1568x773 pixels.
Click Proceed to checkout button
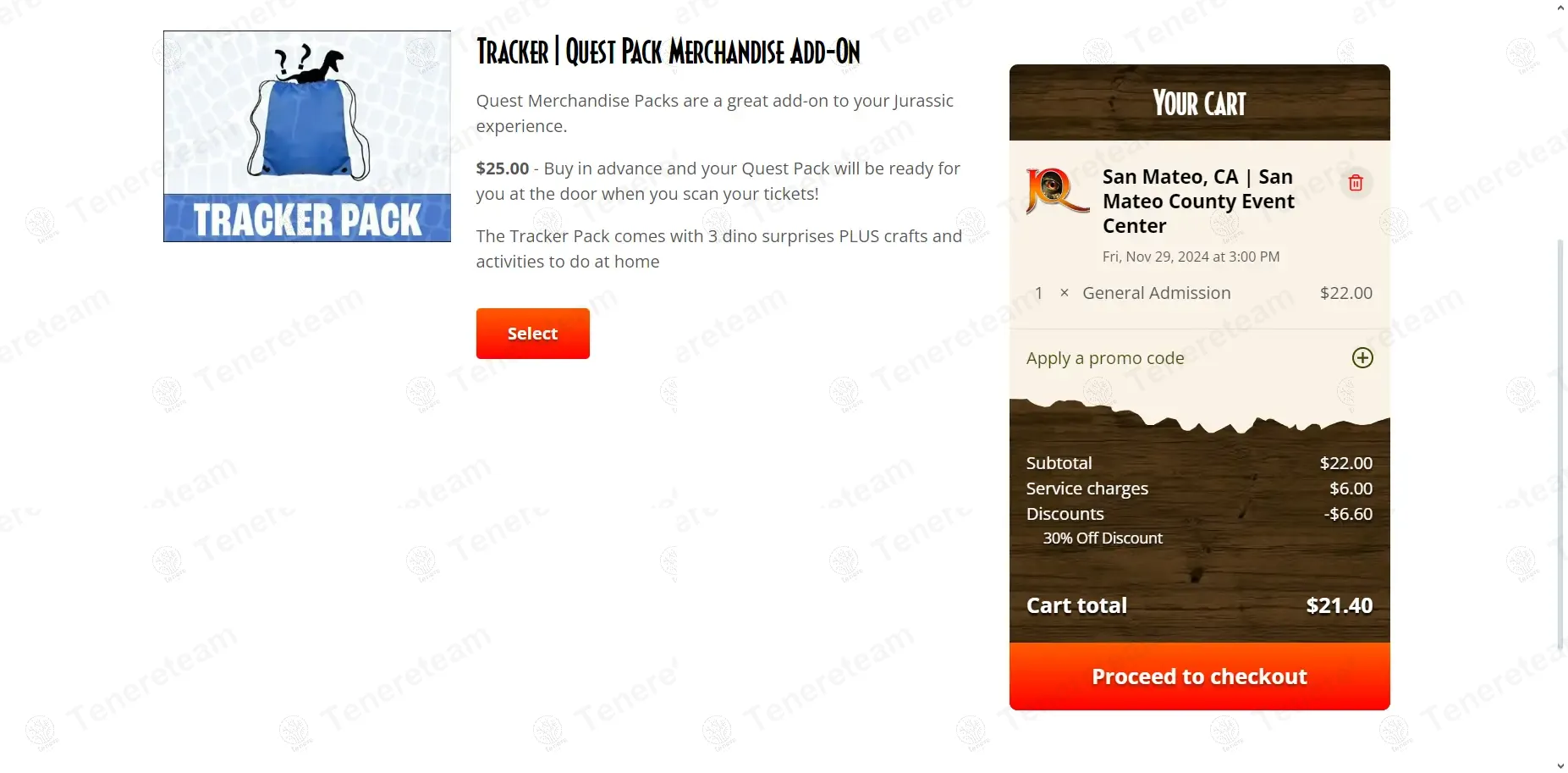[x=1199, y=676]
